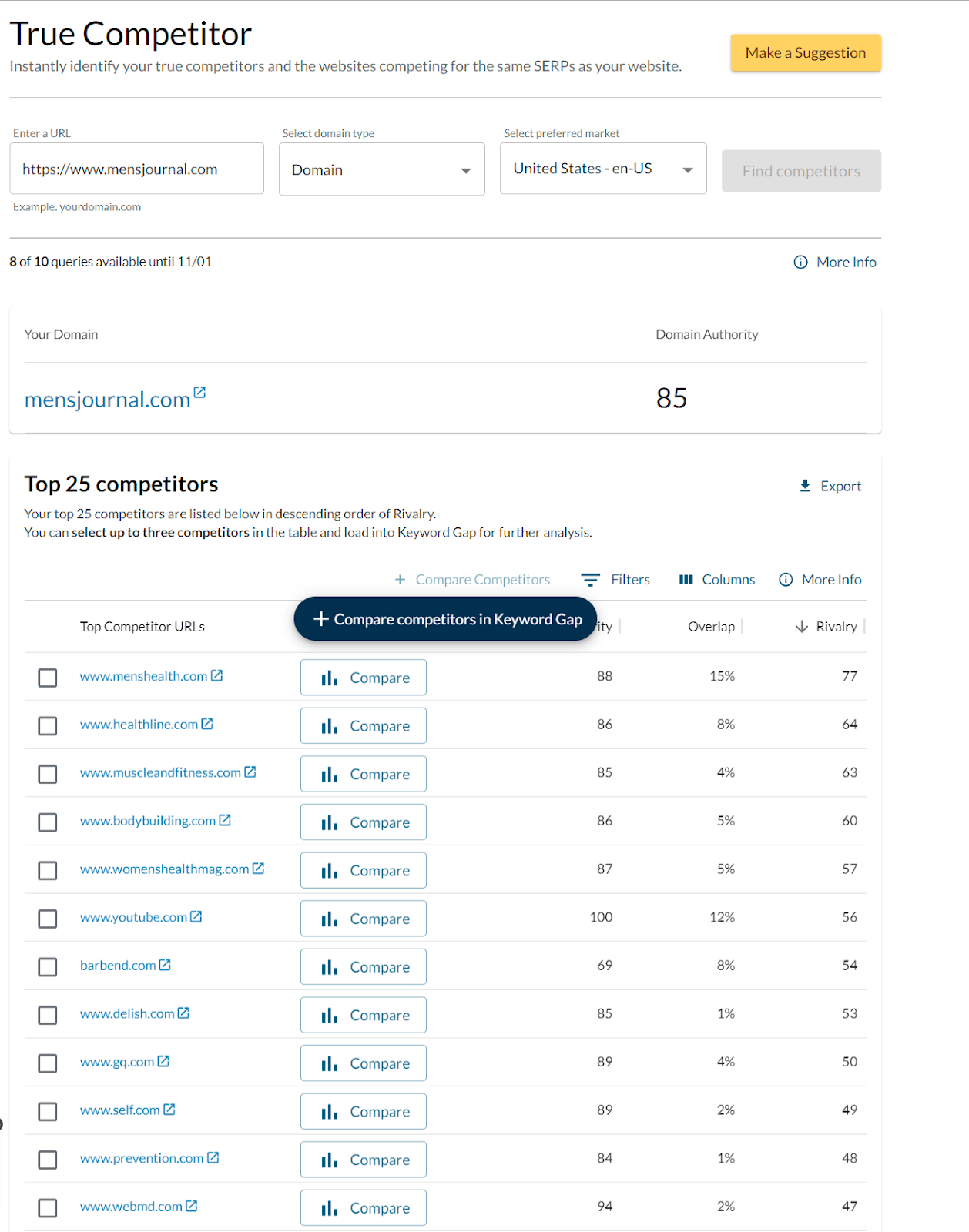Click into the Enter a URL field
Image resolution: width=969 pixels, height=1232 pixels.
pos(136,169)
